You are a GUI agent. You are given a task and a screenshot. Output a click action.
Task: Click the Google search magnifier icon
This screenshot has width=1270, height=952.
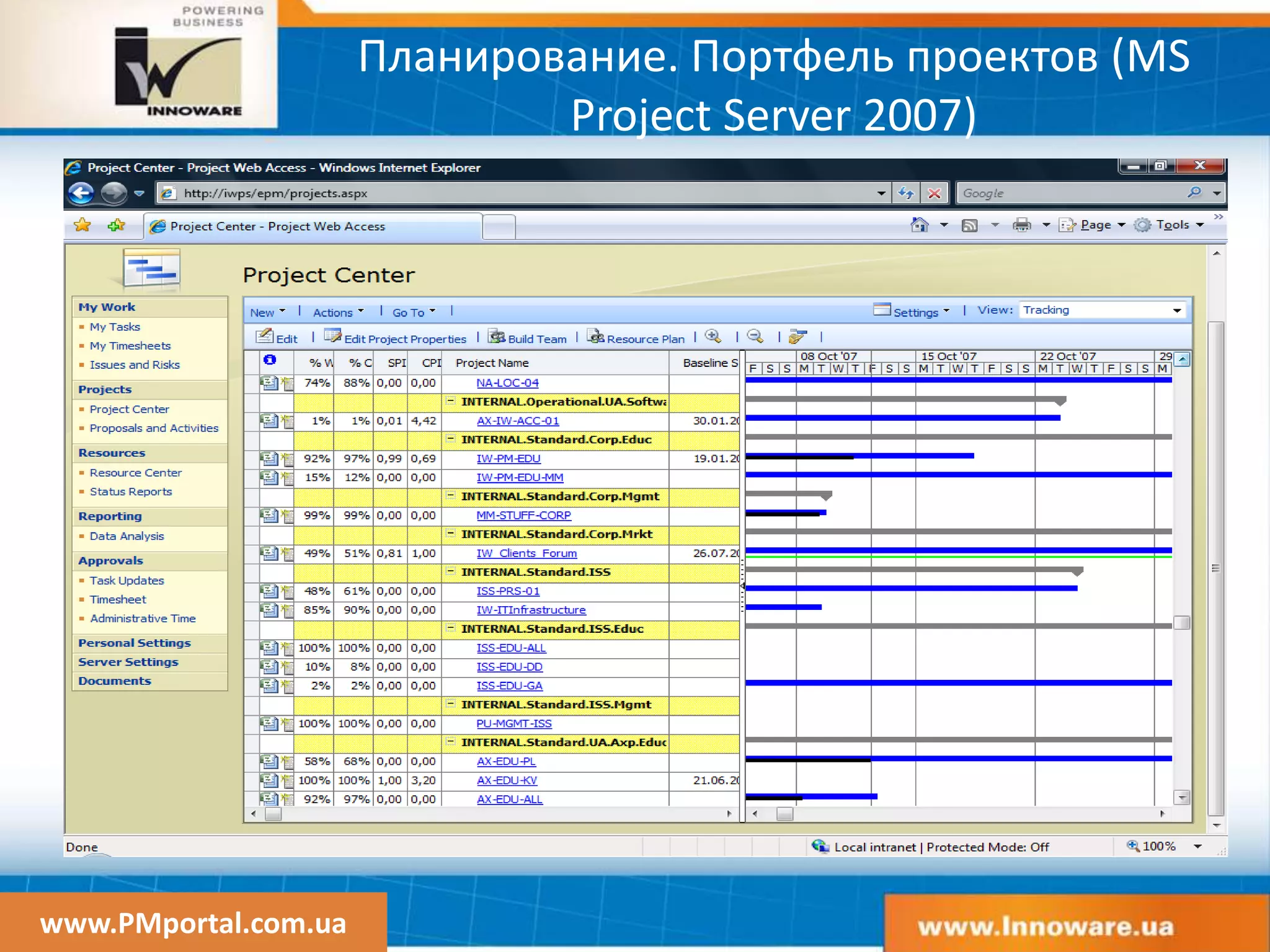1194,193
